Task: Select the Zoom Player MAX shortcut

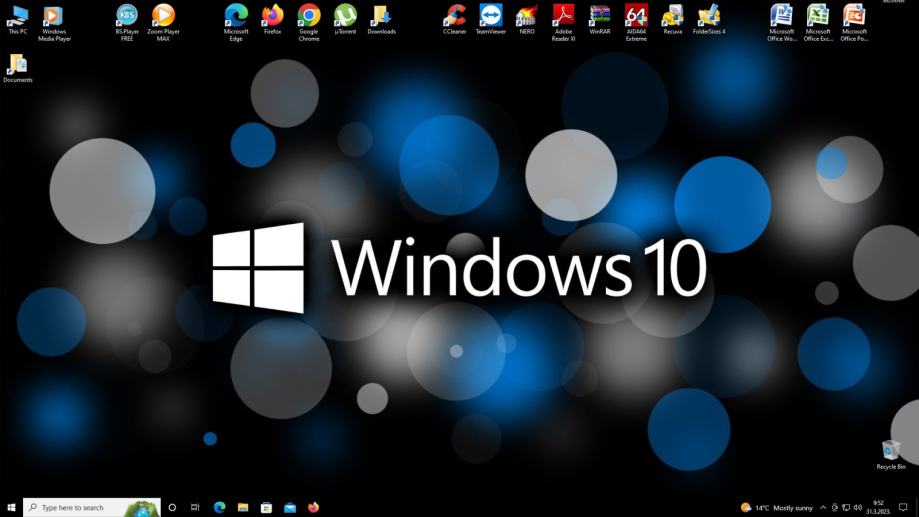Action: point(163,23)
